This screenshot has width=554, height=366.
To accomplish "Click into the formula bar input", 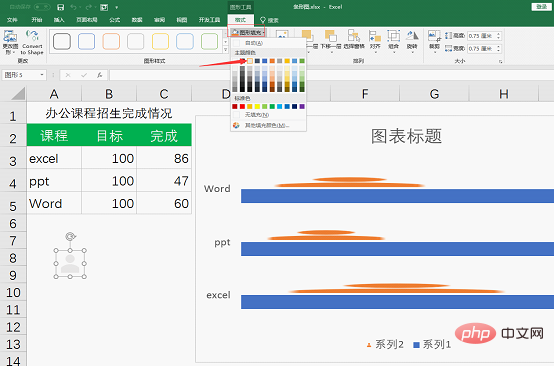I will click(x=331, y=75).
